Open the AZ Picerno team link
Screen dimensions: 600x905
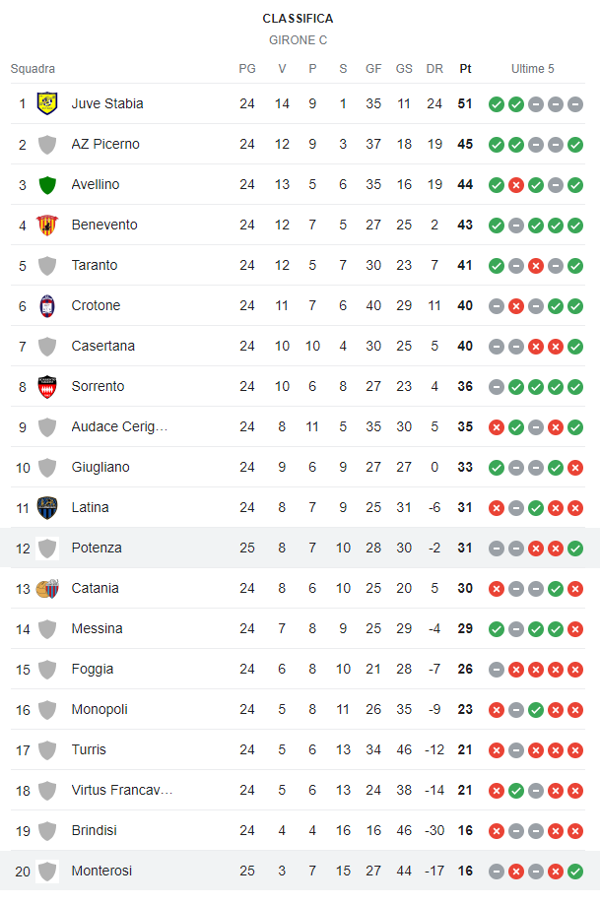(x=105, y=144)
